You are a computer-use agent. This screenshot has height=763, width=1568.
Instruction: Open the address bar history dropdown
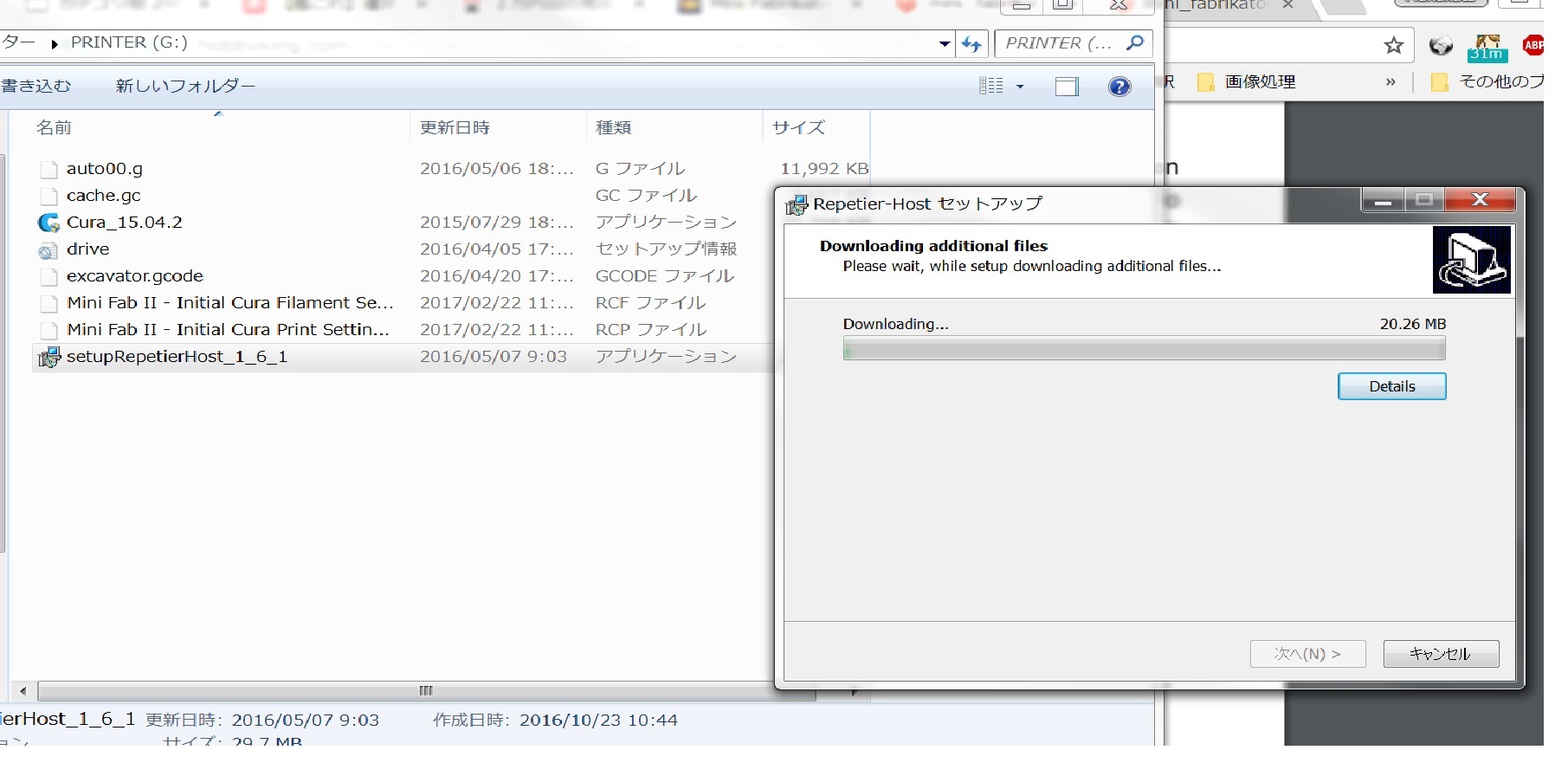coord(945,44)
